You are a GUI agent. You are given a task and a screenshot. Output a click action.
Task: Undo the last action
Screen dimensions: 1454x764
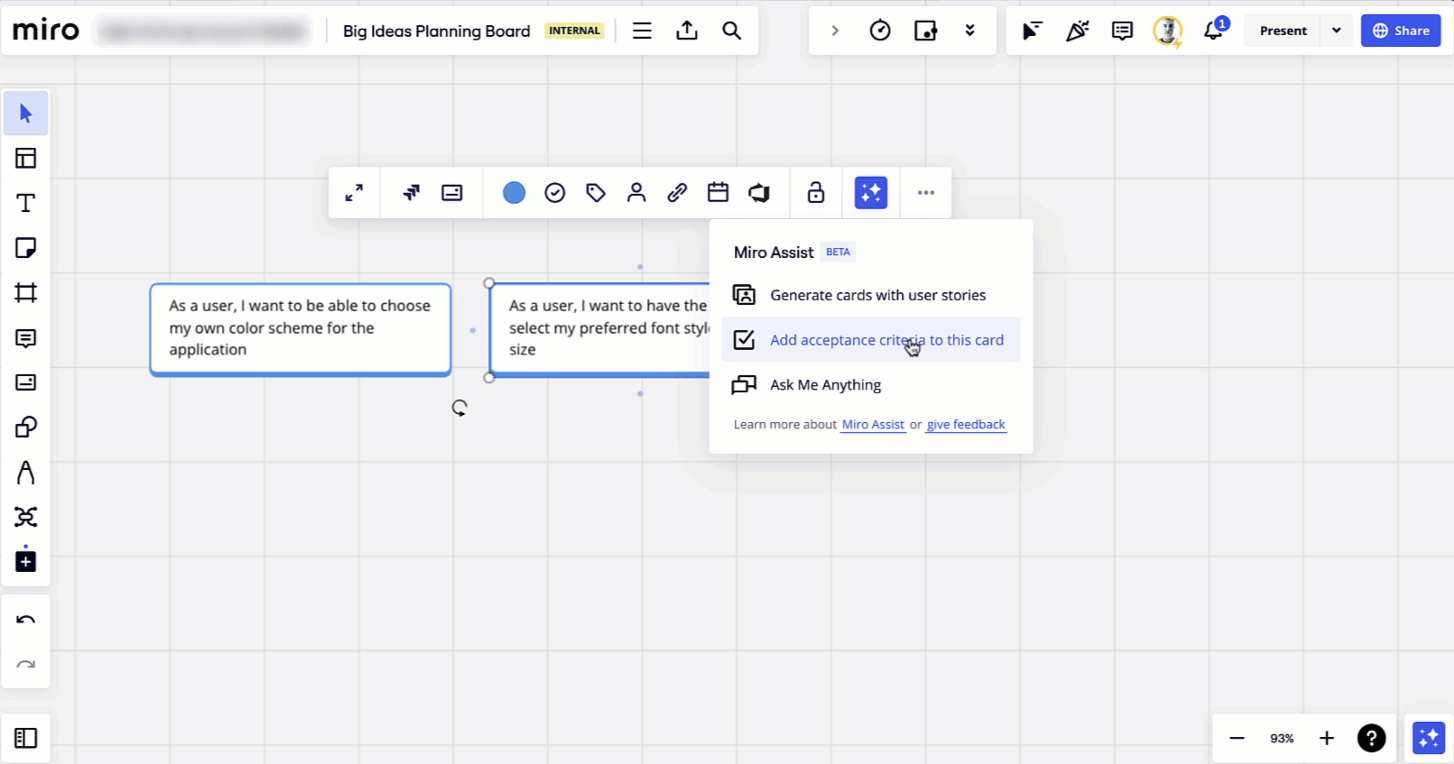click(26, 620)
